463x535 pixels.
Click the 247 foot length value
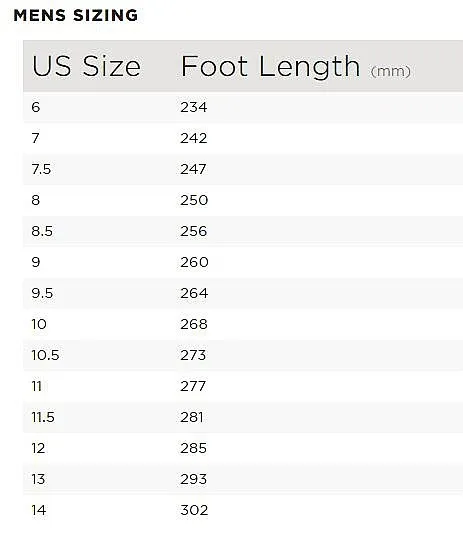click(x=193, y=169)
